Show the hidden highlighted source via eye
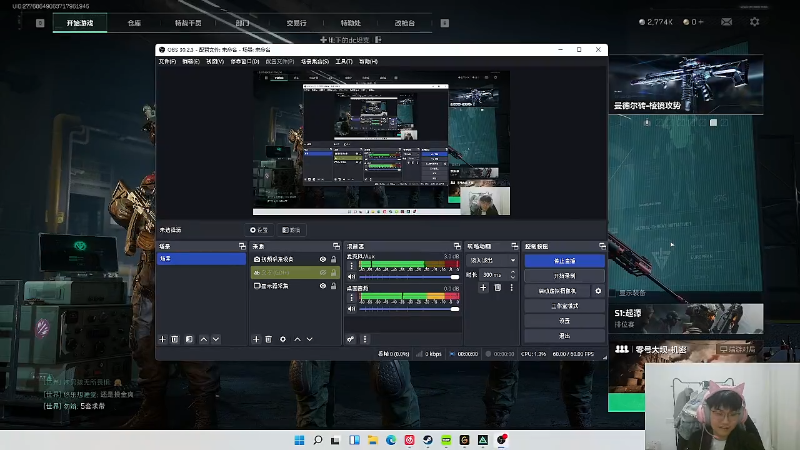Image resolution: width=800 pixels, height=450 pixels. pyautogui.click(x=323, y=272)
